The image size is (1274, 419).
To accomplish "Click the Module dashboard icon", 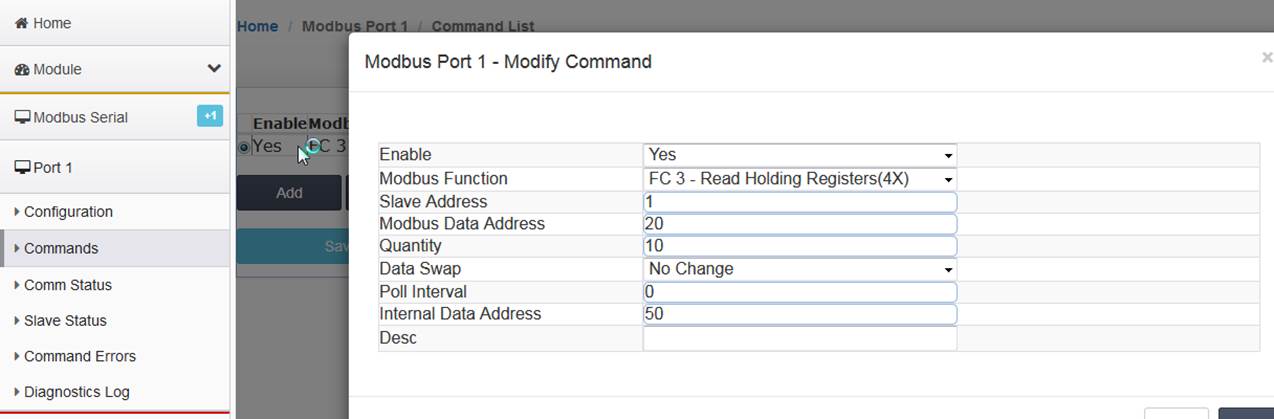I will click(x=22, y=70).
